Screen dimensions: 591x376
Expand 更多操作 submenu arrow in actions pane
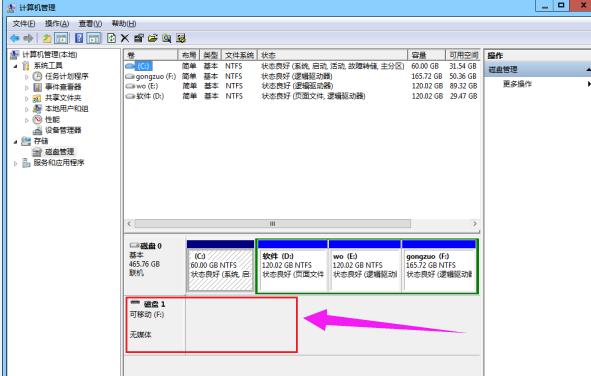(588, 84)
